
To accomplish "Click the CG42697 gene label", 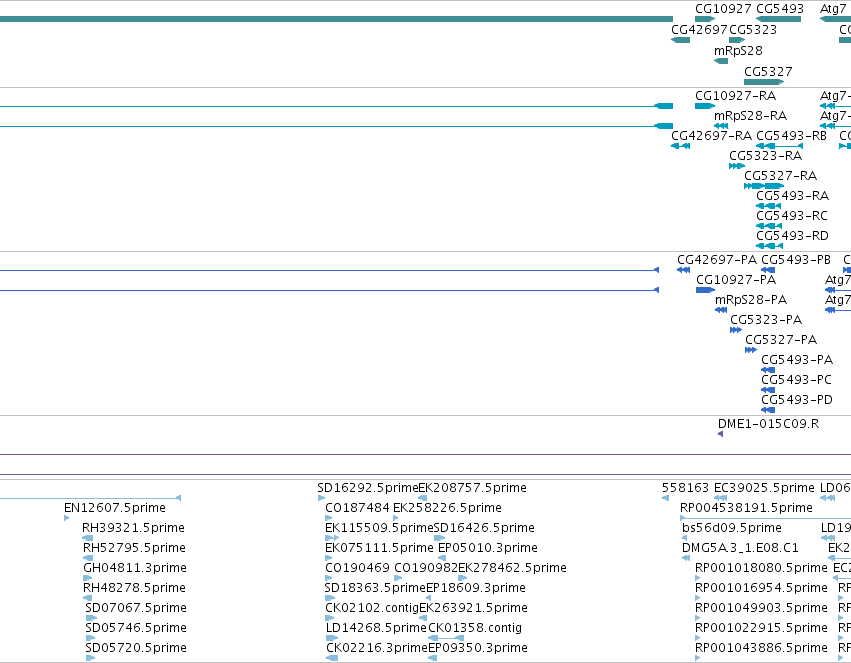I will [699, 30].
